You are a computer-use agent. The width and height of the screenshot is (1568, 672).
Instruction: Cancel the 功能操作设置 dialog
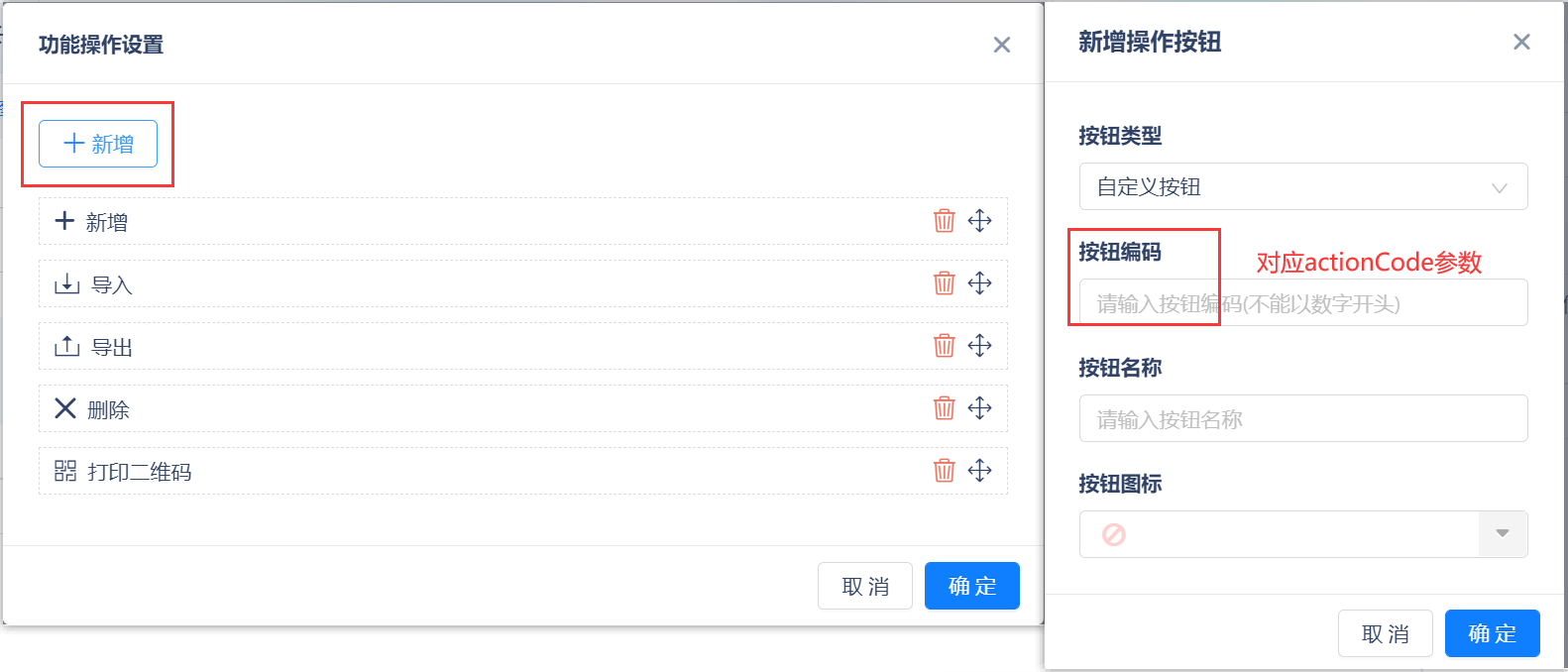click(x=865, y=586)
